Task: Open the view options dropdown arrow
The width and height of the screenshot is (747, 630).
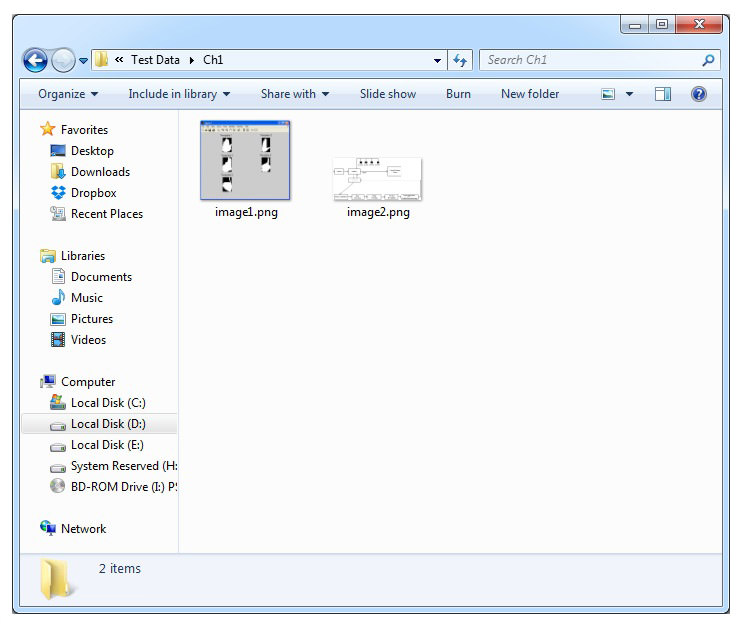Action: point(629,94)
